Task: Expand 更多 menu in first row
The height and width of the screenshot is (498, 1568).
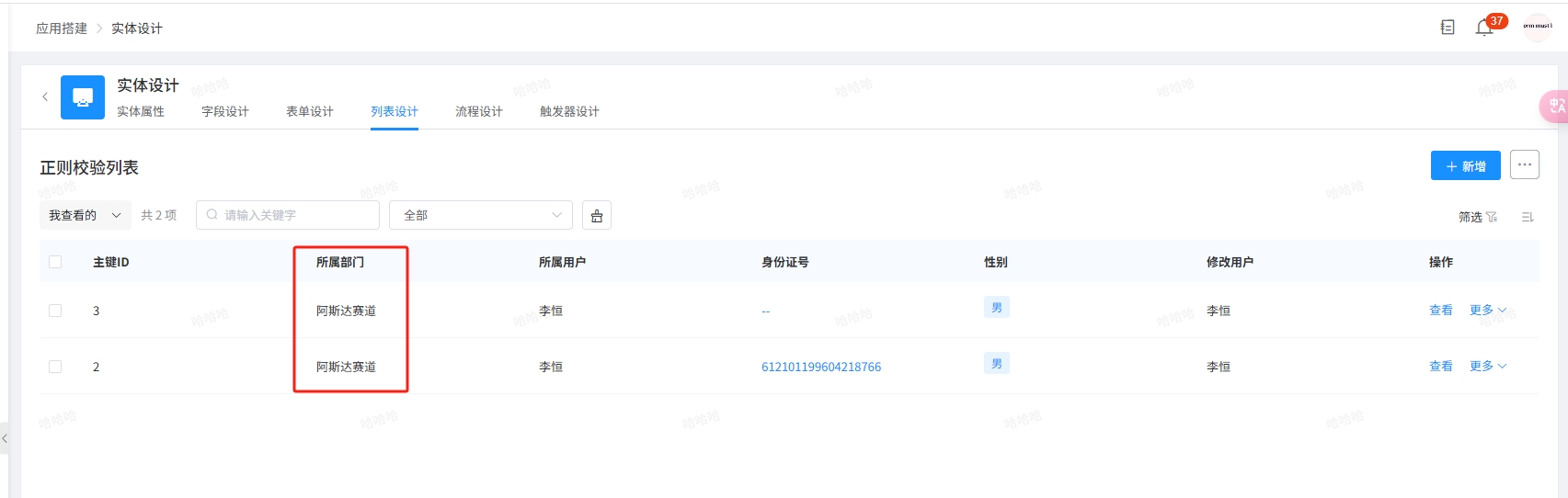Action: [x=1488, y=311]
